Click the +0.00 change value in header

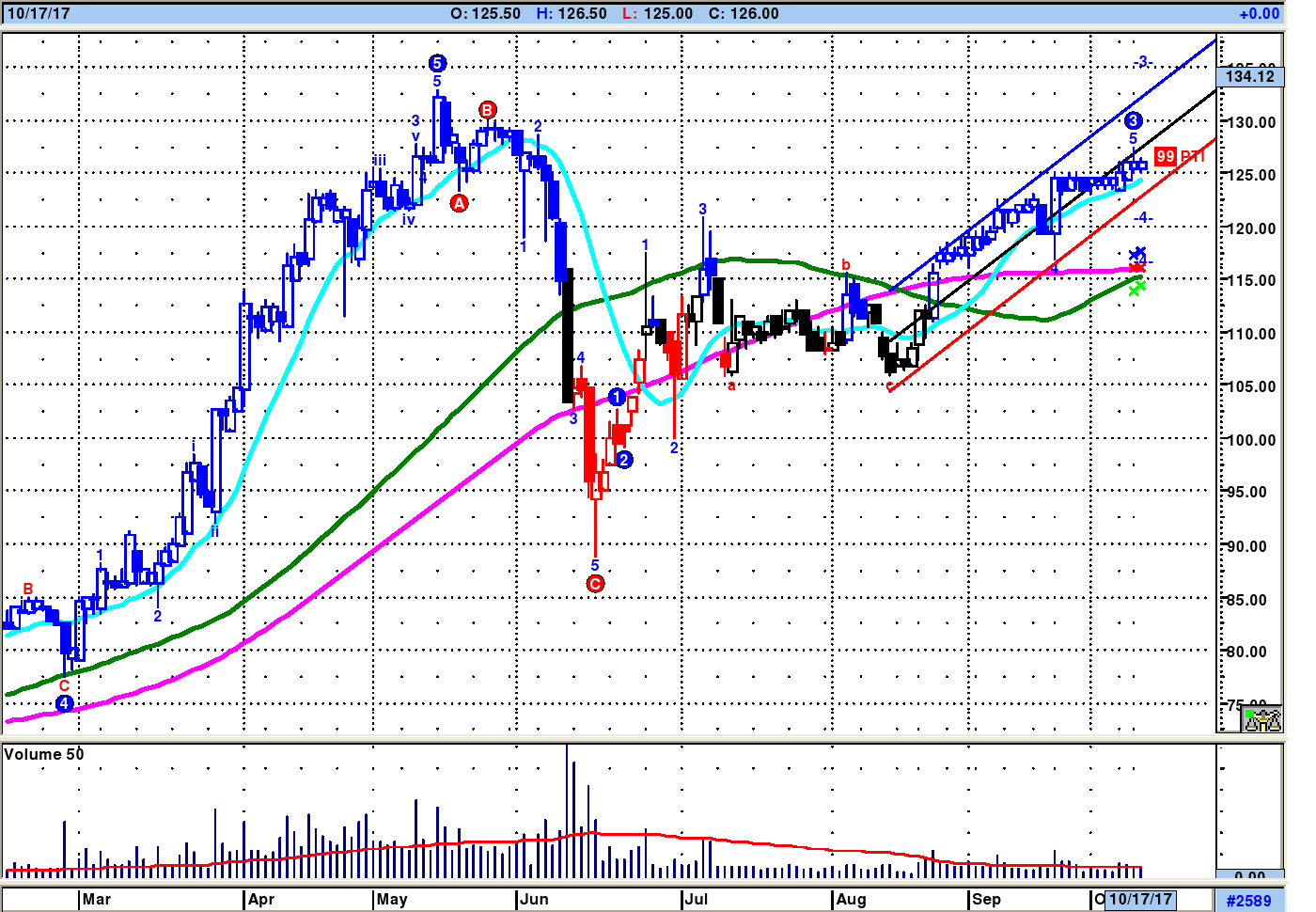click(1259, 13)
